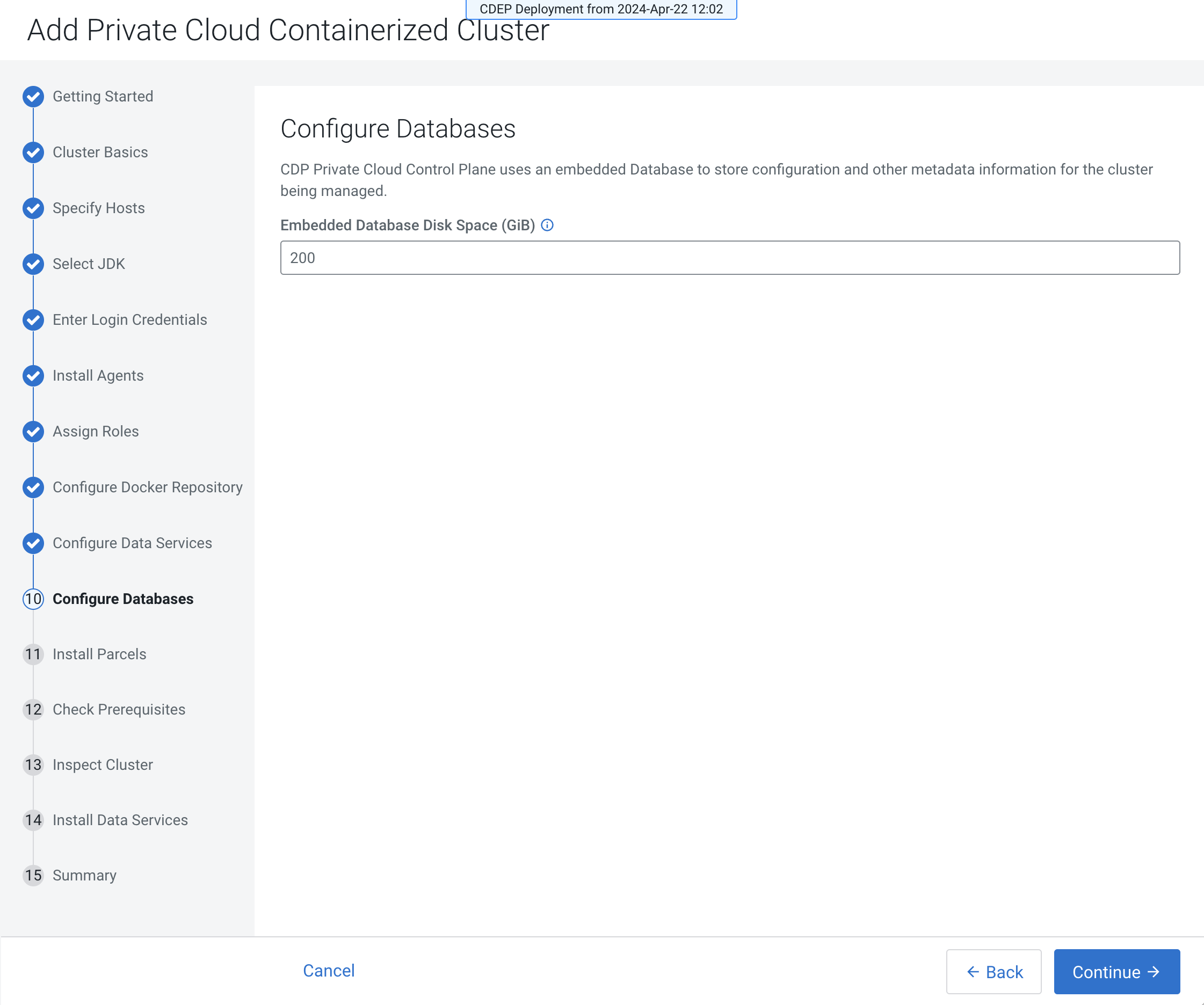
Task: Click the step 11 number badge
Action: click(x=33, y=654)
